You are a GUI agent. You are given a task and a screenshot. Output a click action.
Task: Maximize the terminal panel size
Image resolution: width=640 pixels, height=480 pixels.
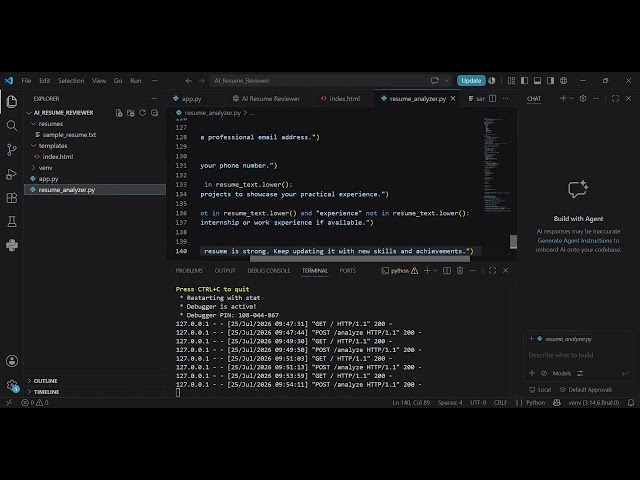pyautogui.click(x=492, y=271)
